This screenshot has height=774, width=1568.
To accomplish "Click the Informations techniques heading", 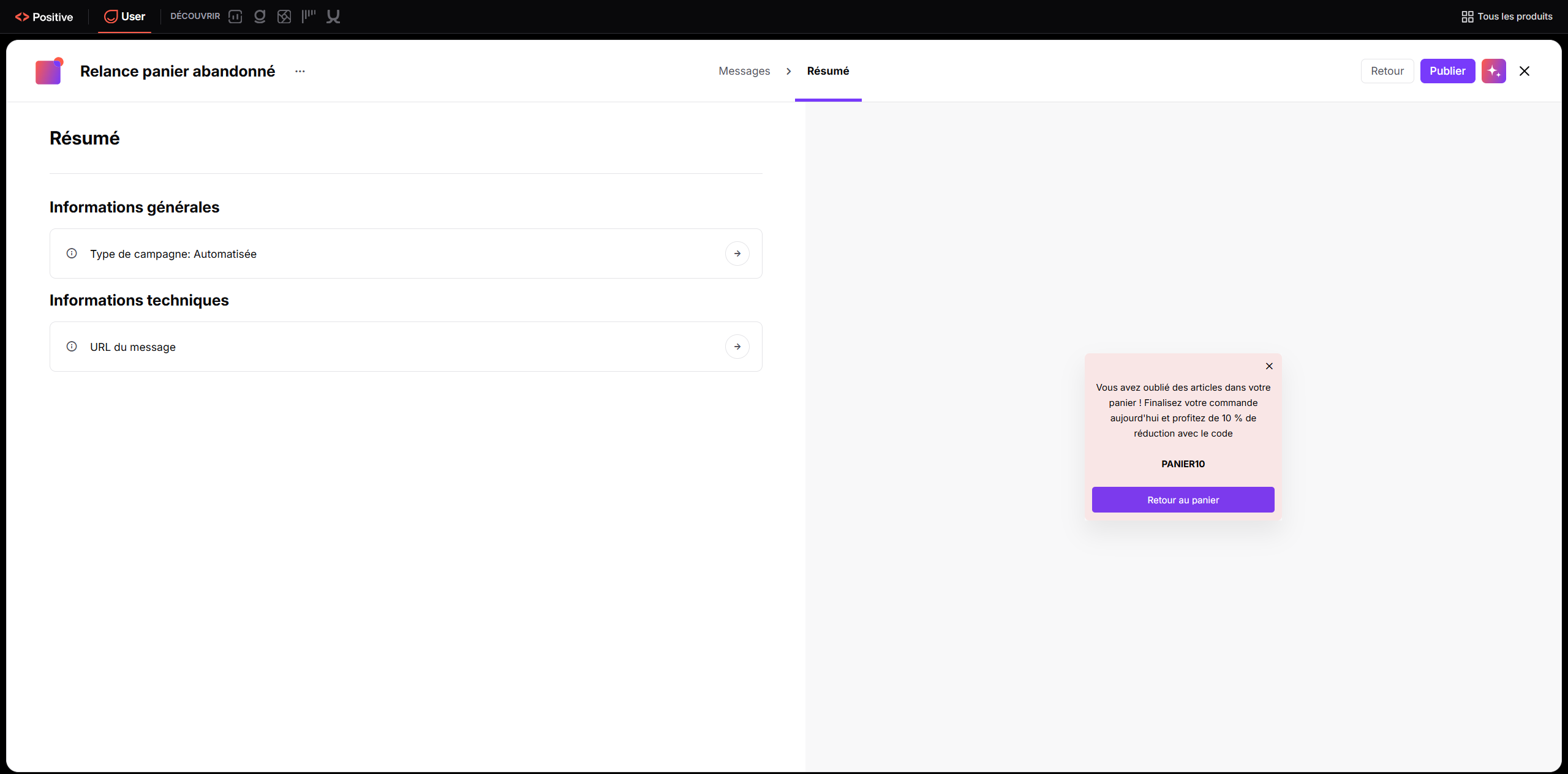I will pyautogui.click(x=139, y=300).
